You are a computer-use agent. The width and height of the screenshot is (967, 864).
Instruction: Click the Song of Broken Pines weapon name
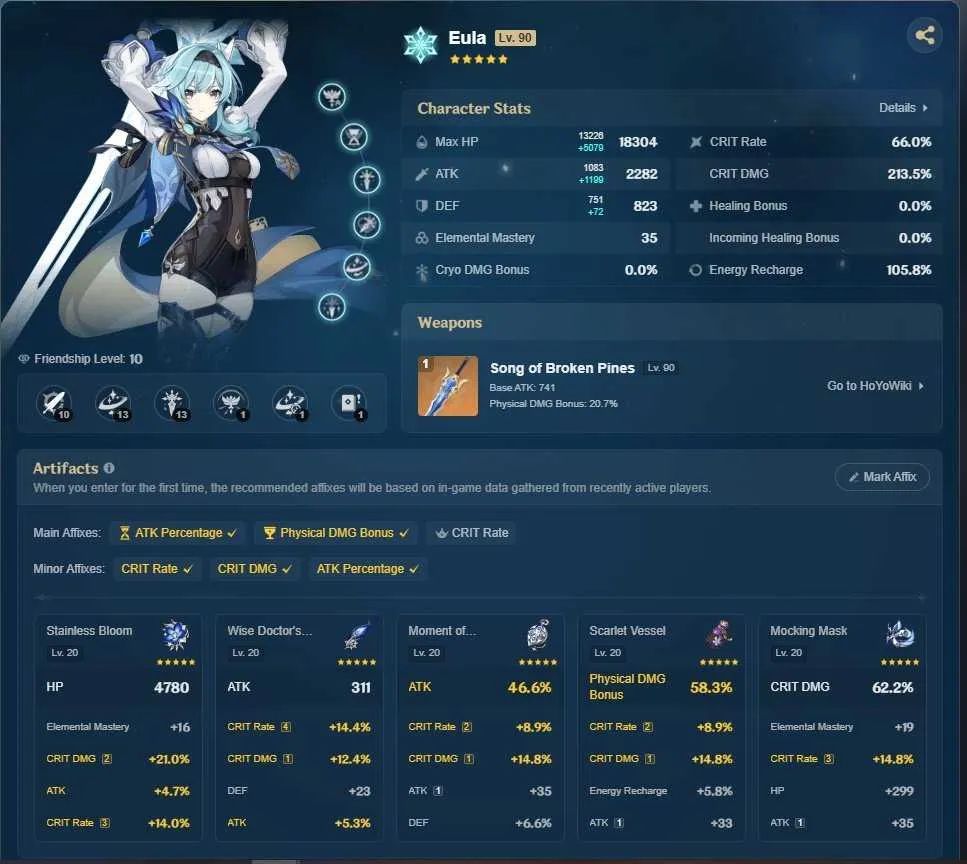point(562,368)
